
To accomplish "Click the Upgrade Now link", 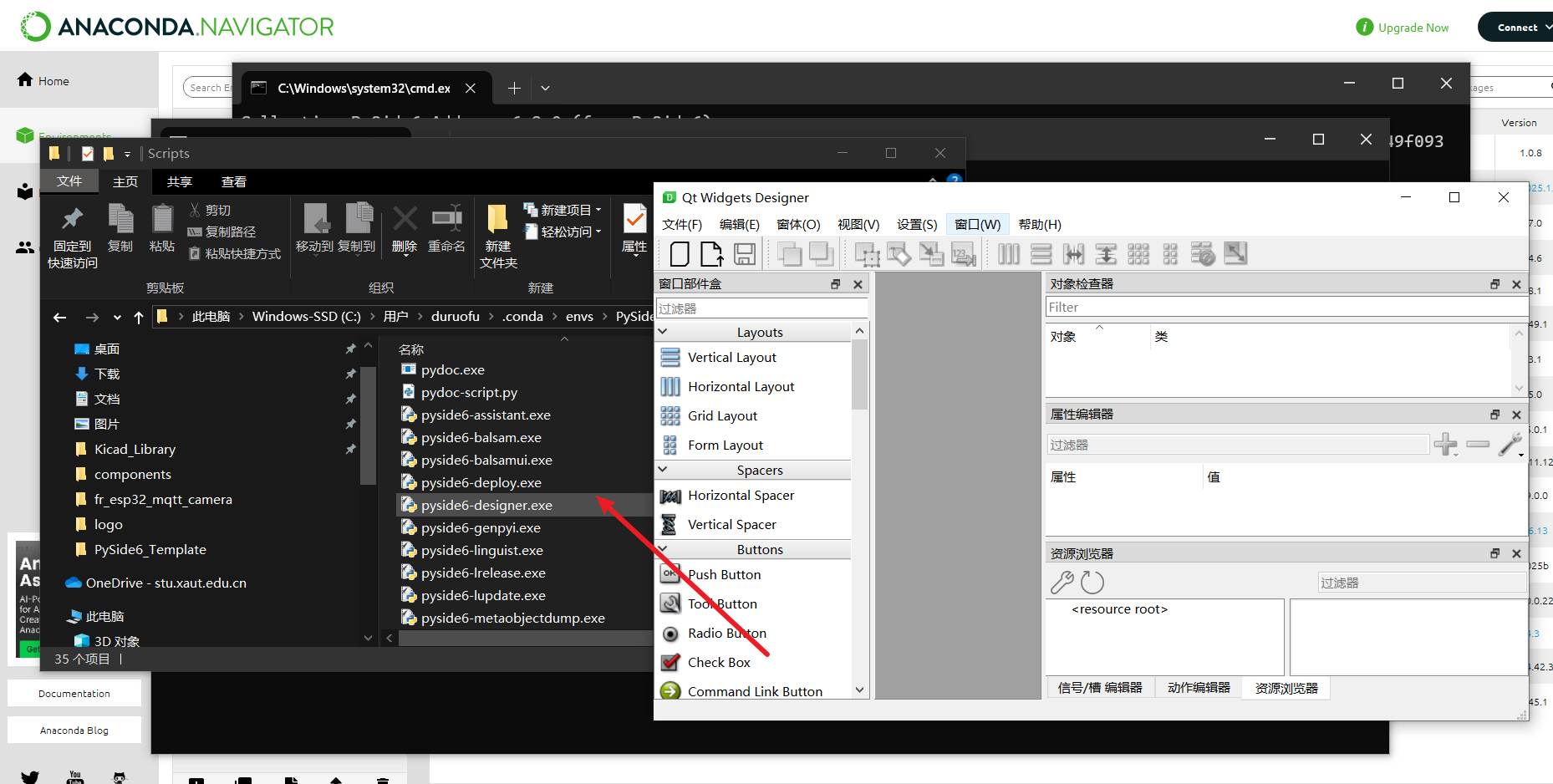I will (x=1413, y=28).
